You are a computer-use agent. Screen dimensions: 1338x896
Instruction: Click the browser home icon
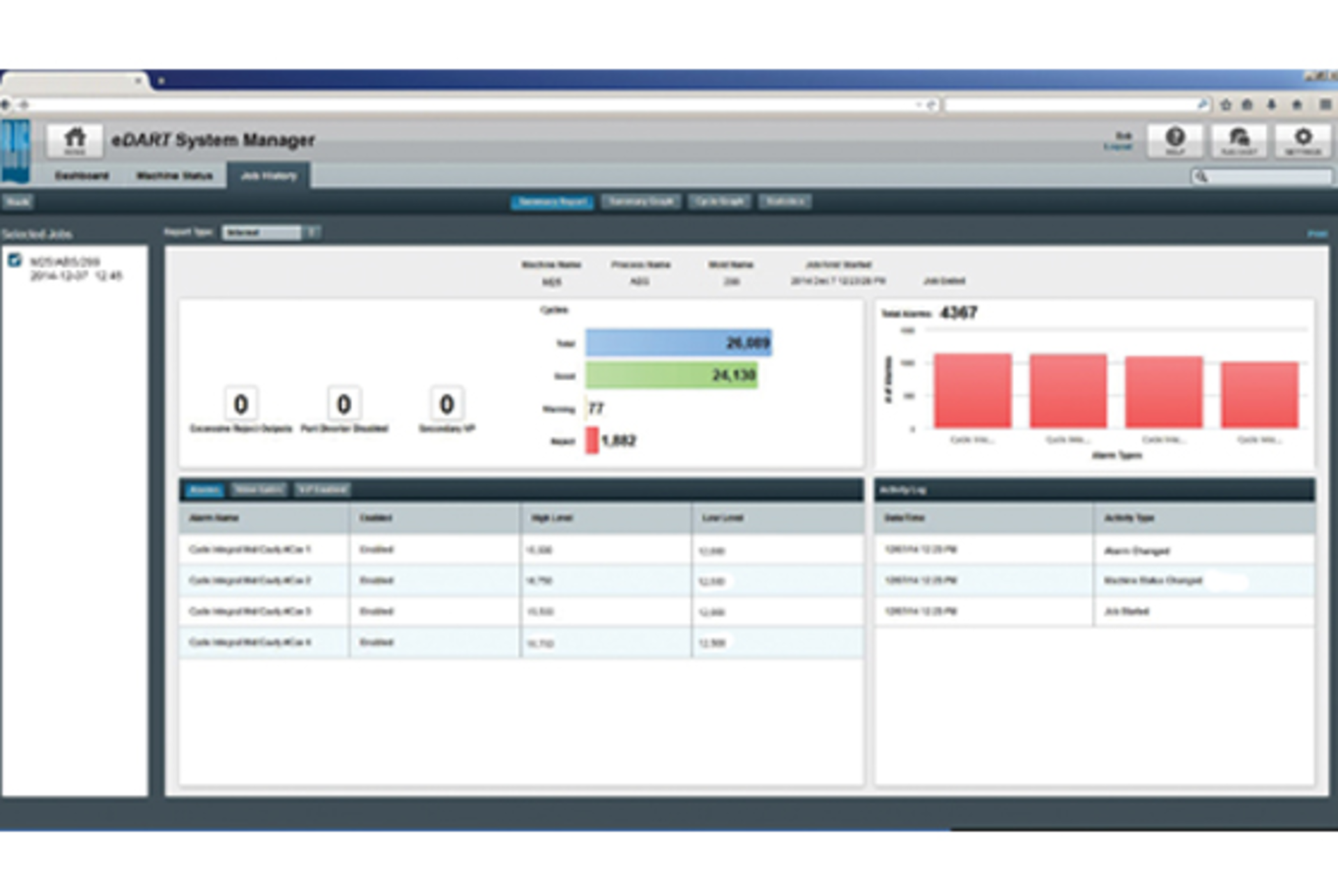click(1297, 105)
